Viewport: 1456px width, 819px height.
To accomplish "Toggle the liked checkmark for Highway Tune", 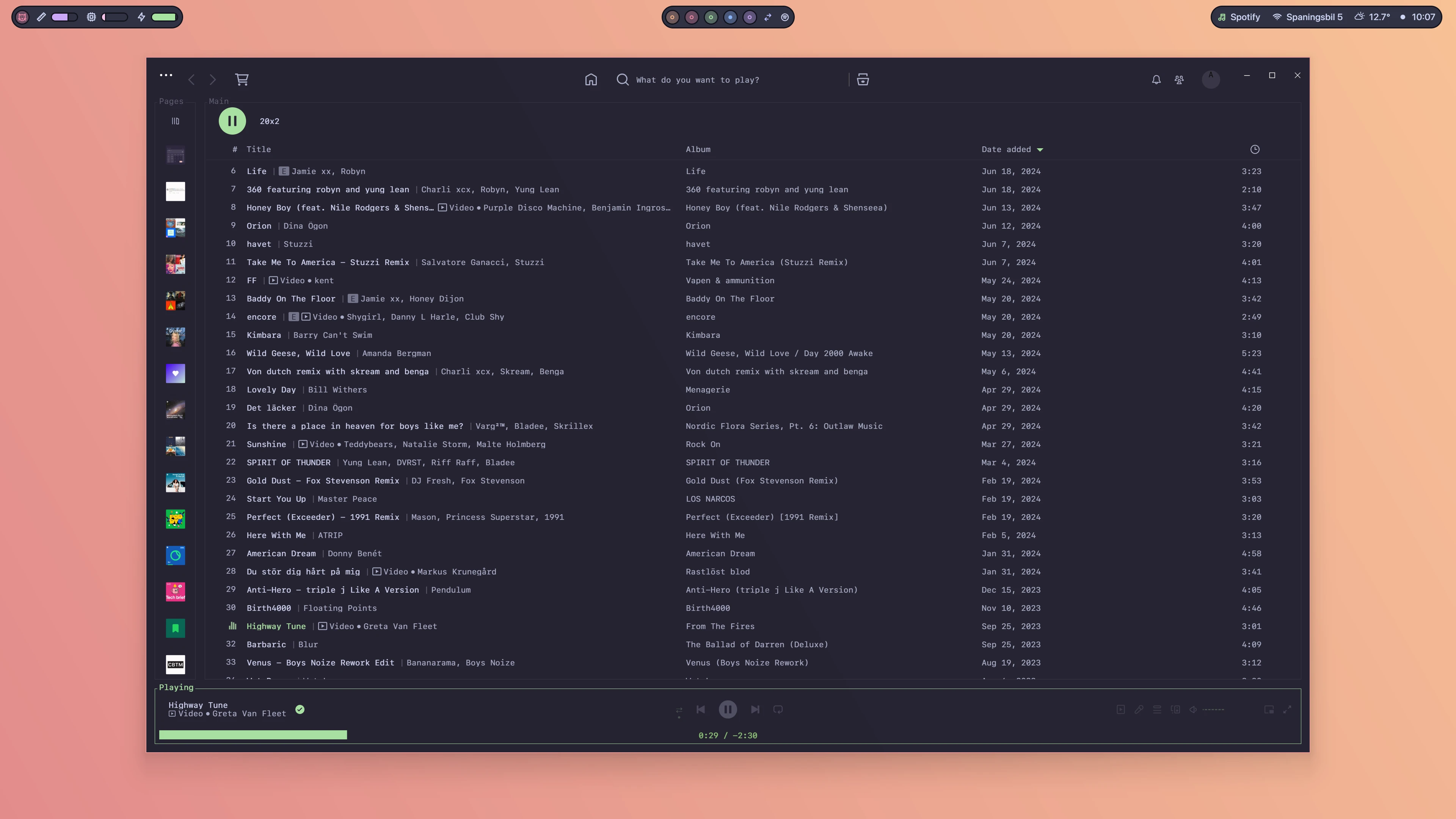I will [x=300, y=709].
